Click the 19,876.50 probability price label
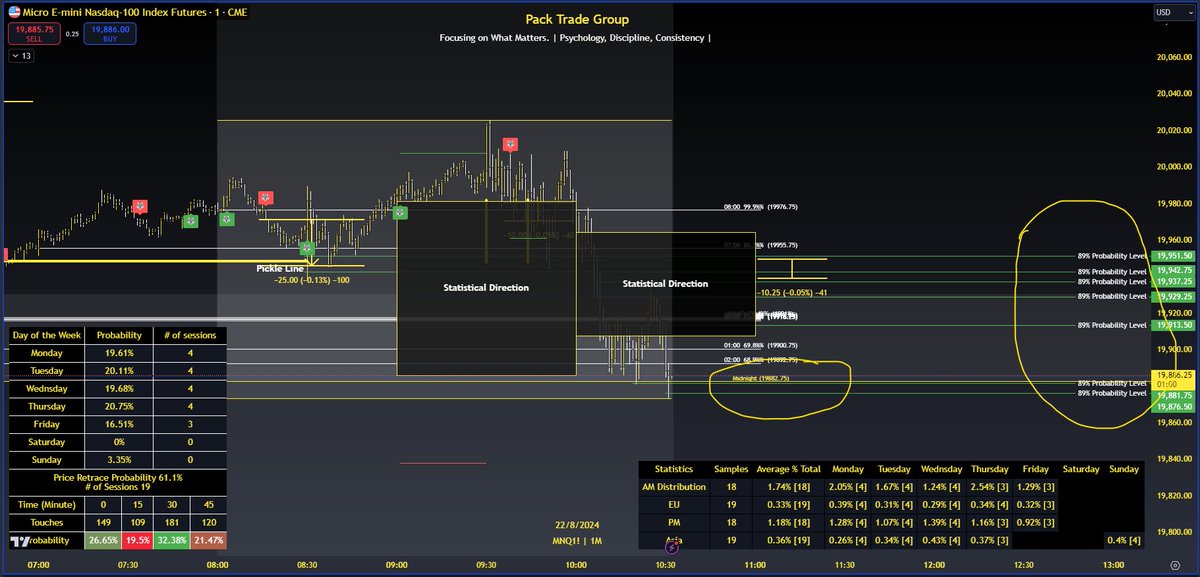This screenshot has height=577, width=1200. pos(1174,407)
